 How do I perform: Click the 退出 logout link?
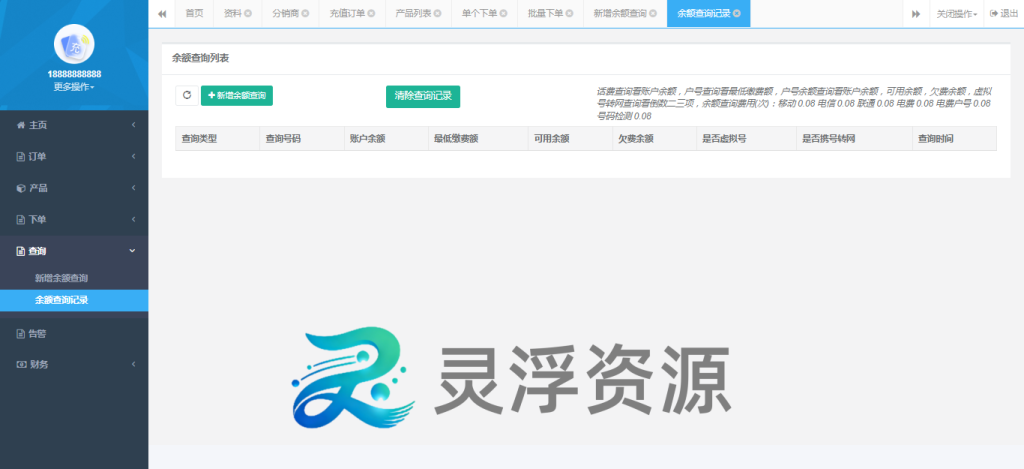(x=1004, y=14)
